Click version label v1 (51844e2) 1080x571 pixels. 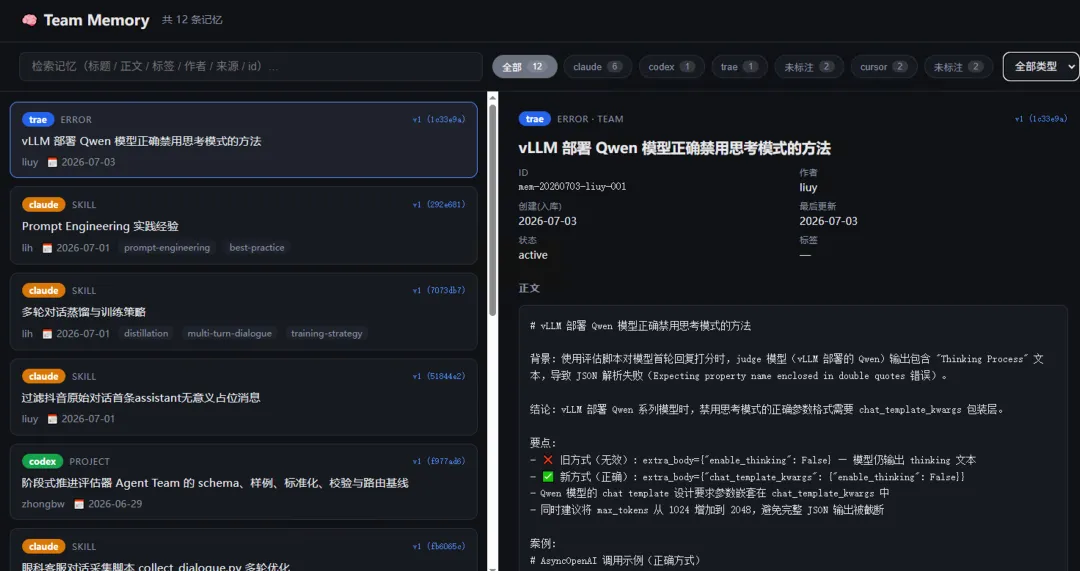[439, 376]
